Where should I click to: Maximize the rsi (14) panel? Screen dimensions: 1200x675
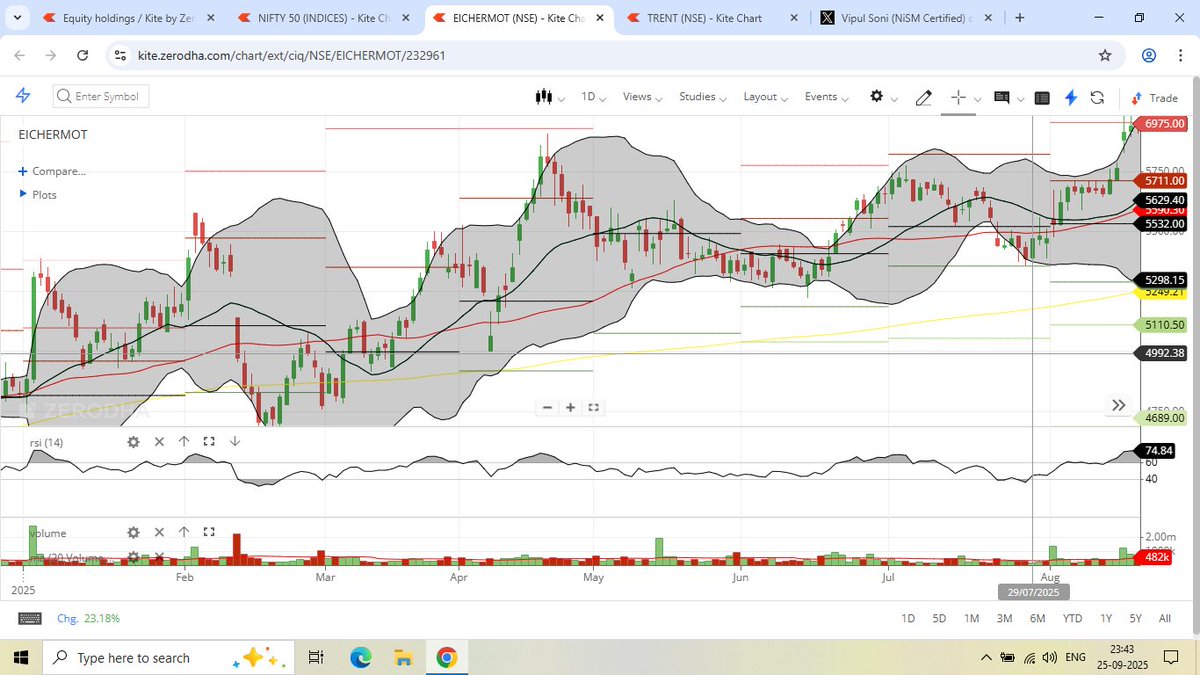(x=209, y=441)
